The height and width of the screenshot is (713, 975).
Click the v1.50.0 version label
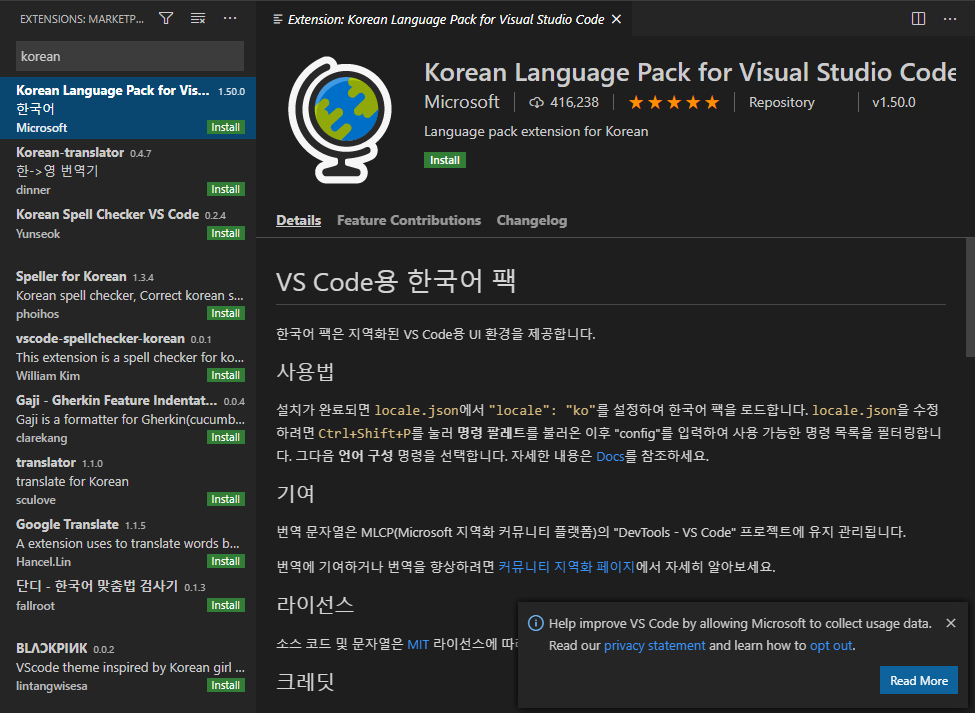tap(894, 102)
